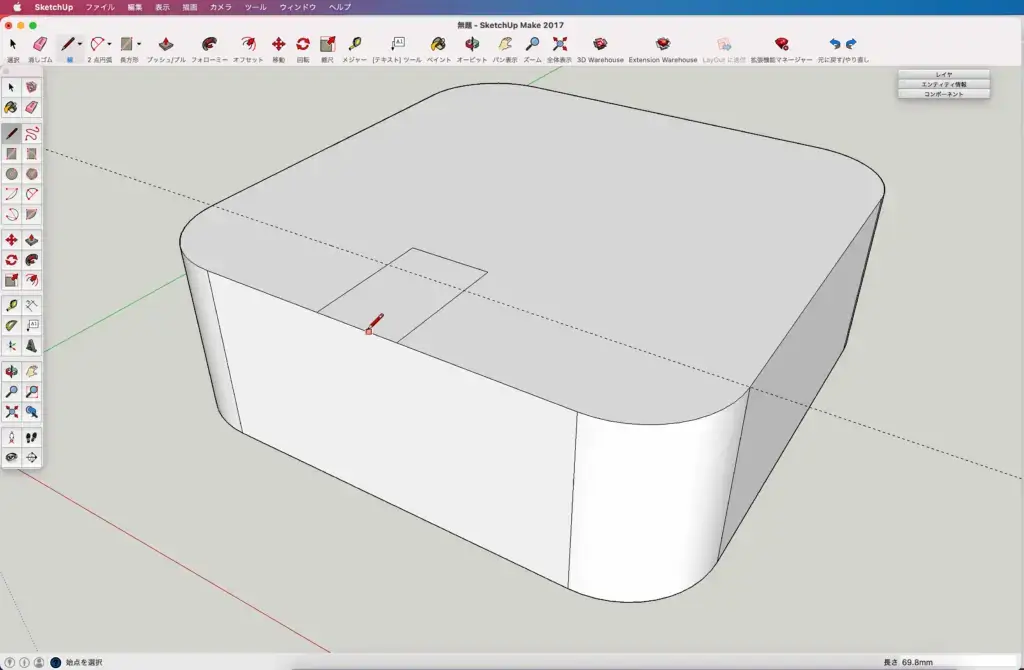Select the Axes tool in left palette

[12, 346]
